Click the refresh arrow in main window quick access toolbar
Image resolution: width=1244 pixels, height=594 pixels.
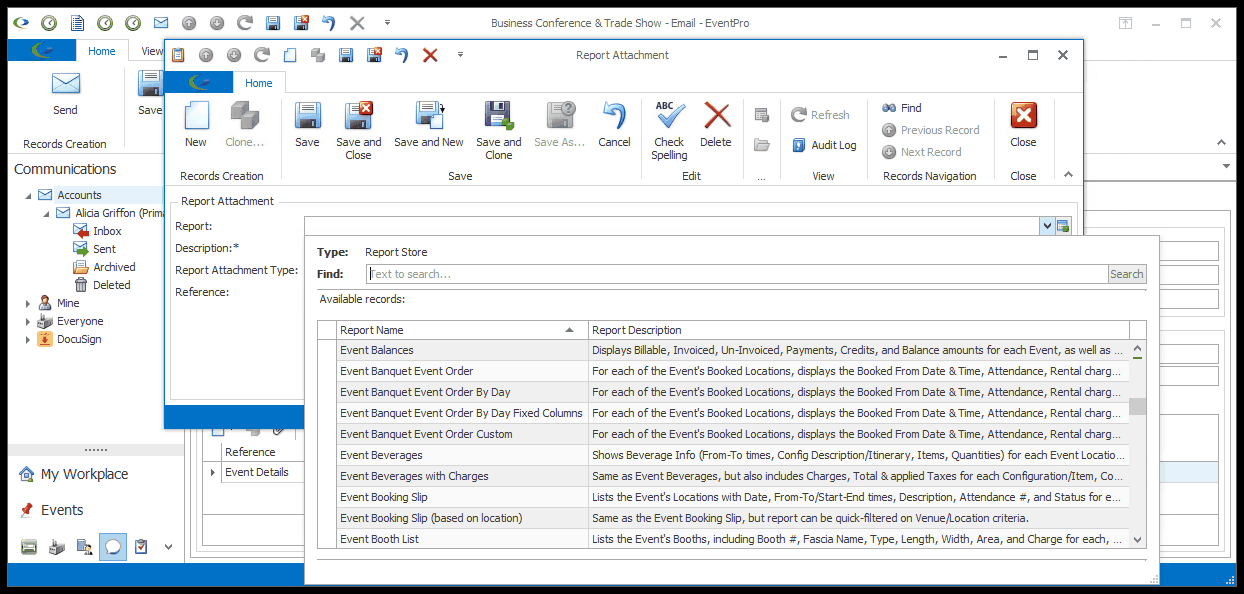(245, 22)
